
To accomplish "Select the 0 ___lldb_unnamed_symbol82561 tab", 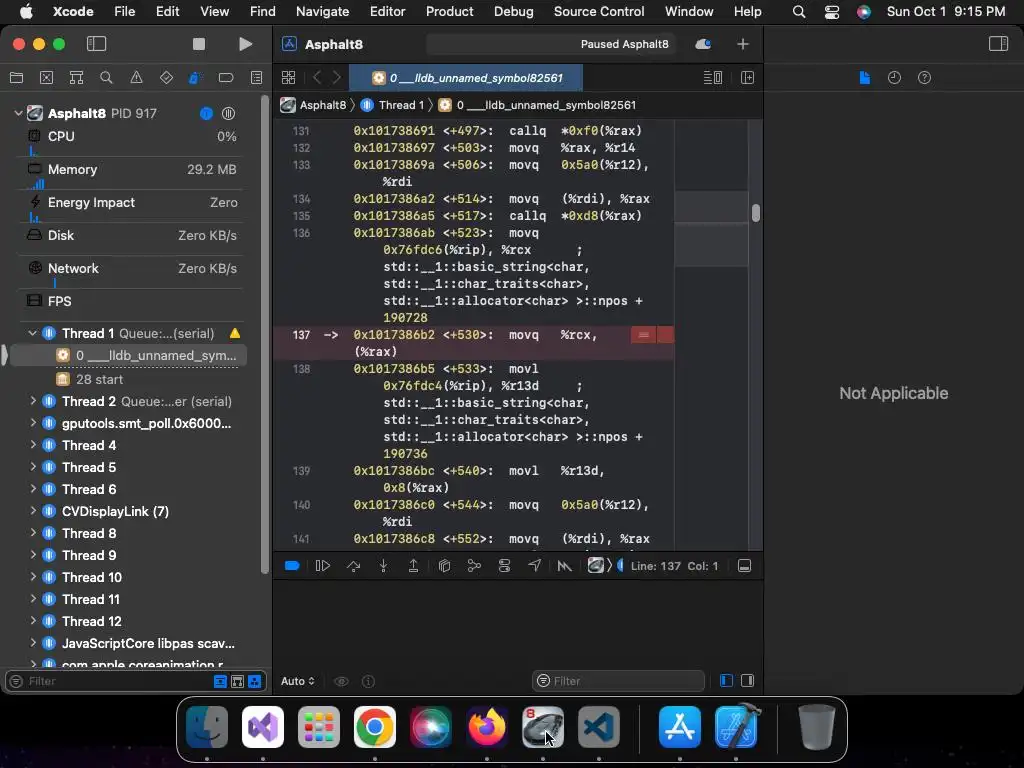I will click(x=466, y=78).
